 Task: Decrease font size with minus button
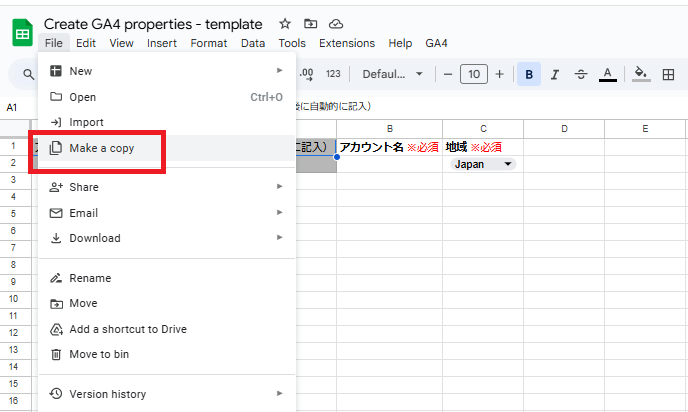[x=448, y=74]
